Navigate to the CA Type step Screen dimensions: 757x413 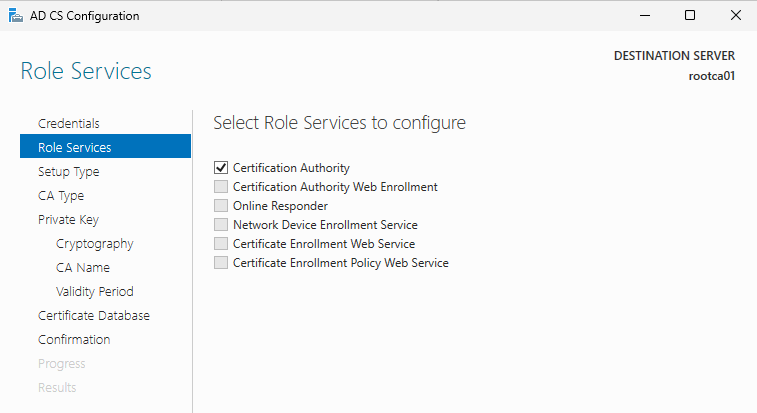point(61,195)
